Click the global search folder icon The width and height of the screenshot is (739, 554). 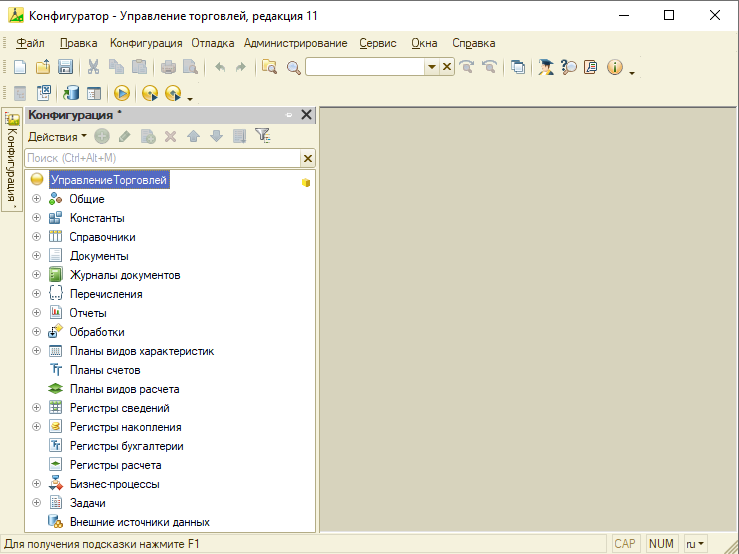click(x=270, y=67)
